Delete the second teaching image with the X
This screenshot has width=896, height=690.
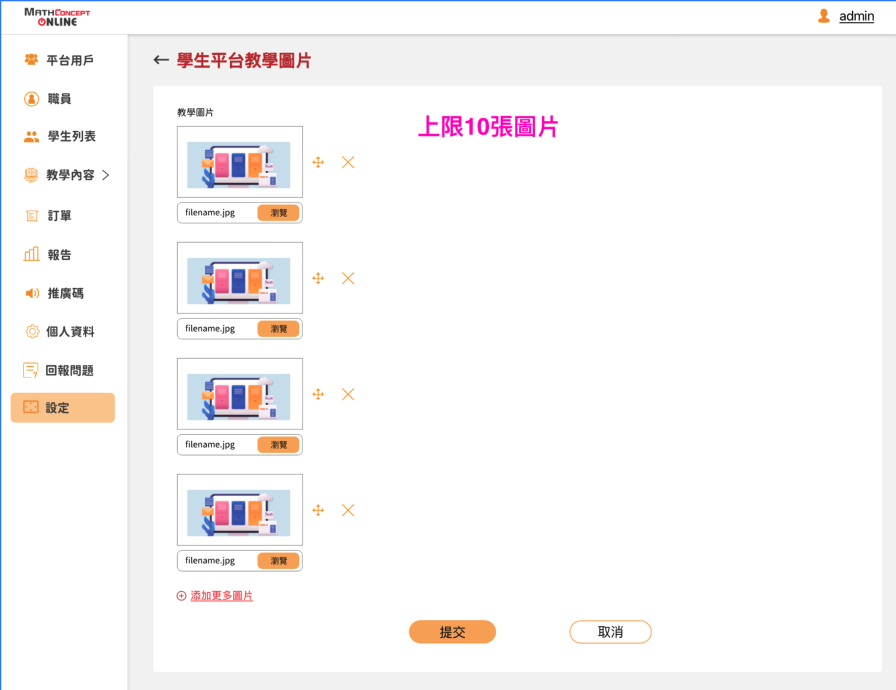tap(348, 278)
